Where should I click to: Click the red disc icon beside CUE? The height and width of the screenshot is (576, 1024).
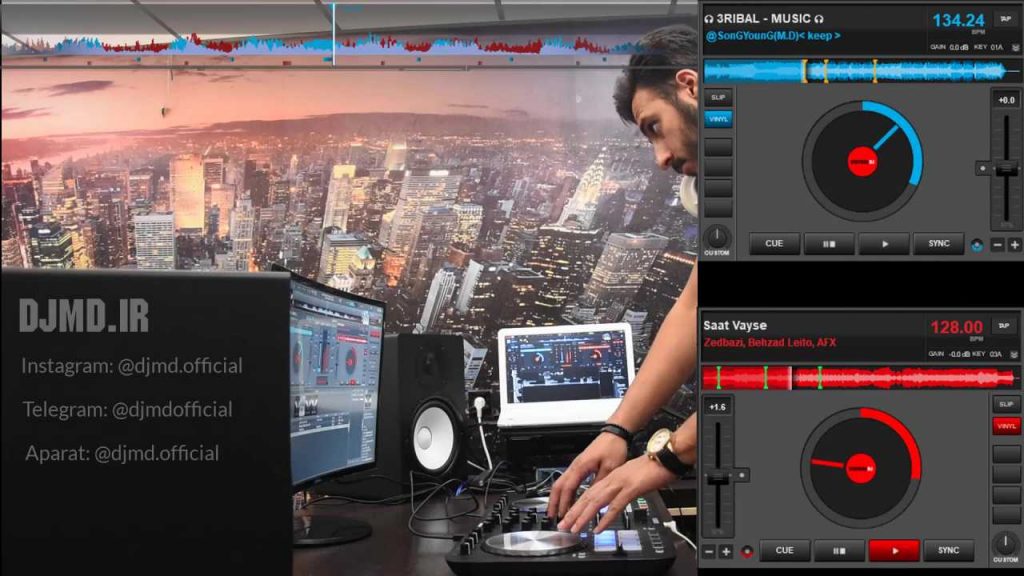746,552
